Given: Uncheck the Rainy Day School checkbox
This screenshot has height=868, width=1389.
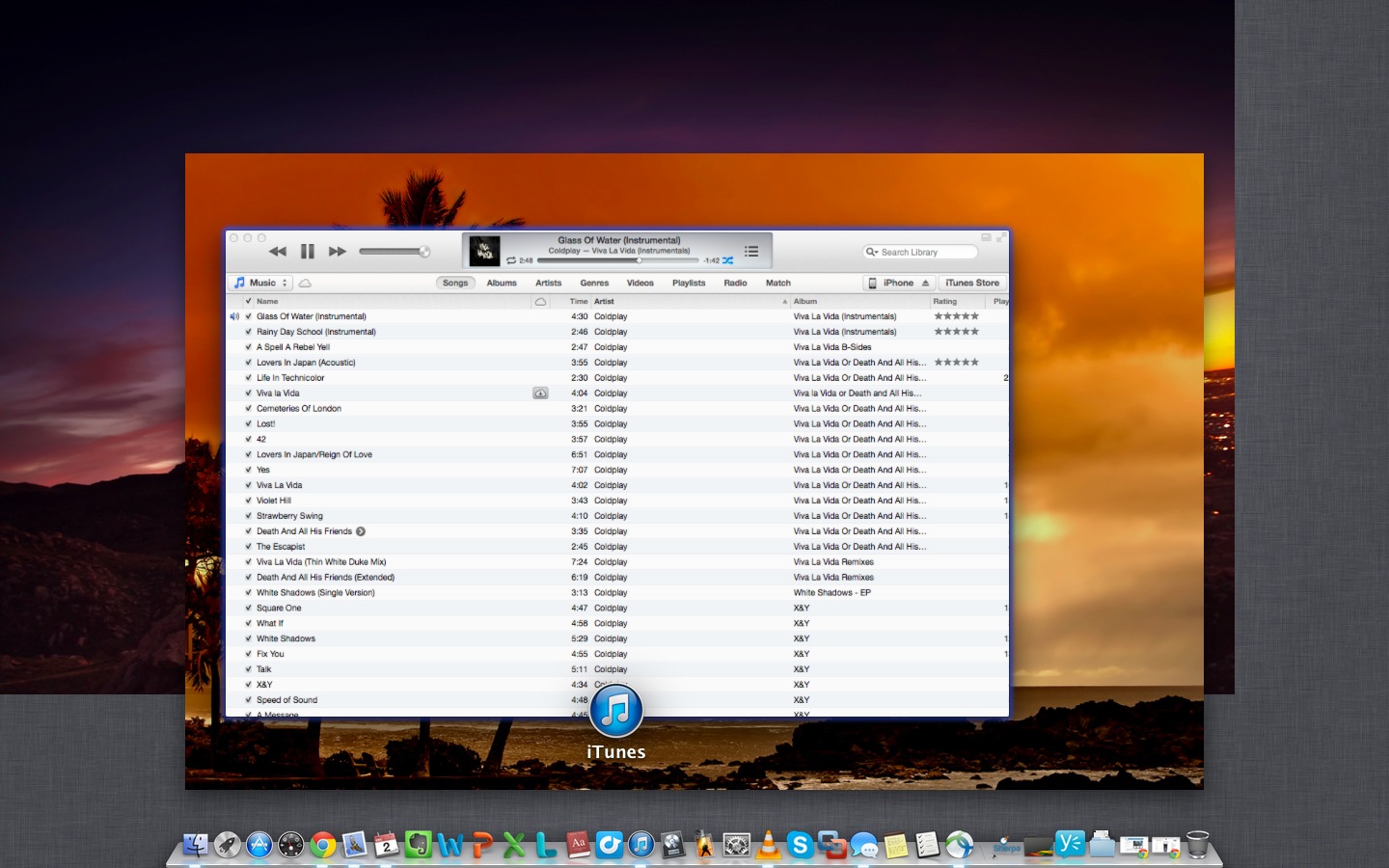Looking at the screenshot, I should [x=248, y=332].
